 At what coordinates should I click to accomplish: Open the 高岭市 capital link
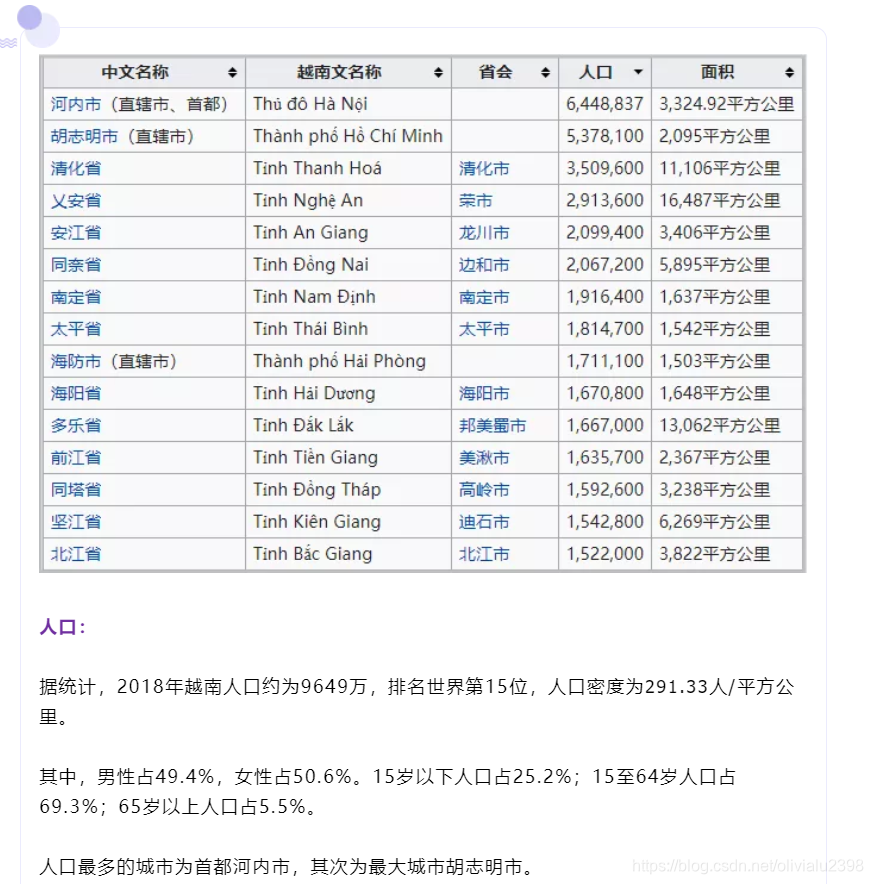tap(484, 490)
